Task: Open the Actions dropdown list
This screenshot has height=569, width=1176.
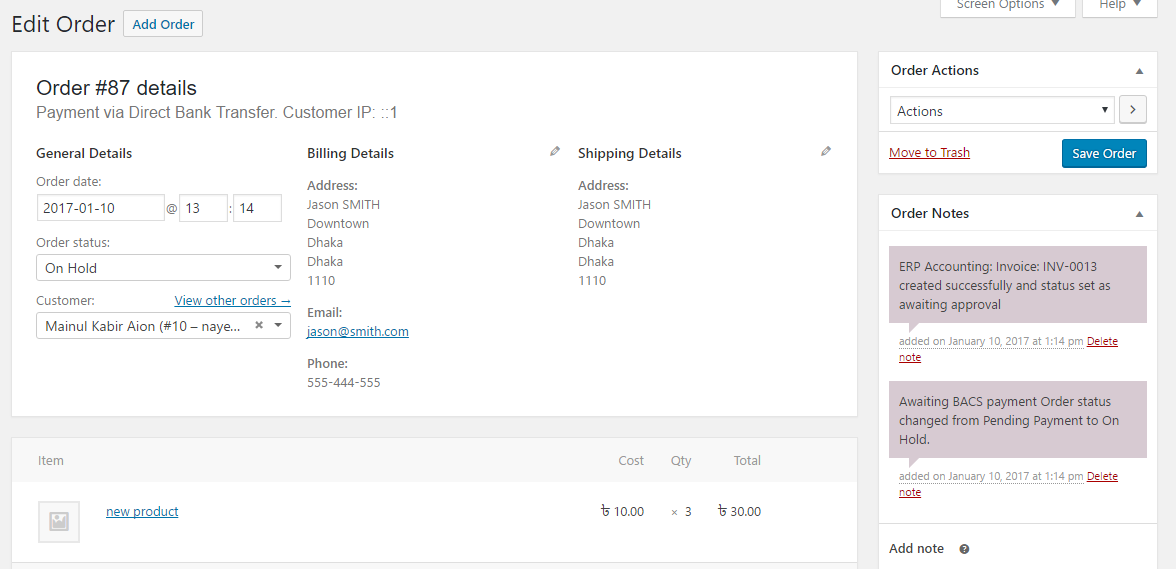Action: (1002, 110)
